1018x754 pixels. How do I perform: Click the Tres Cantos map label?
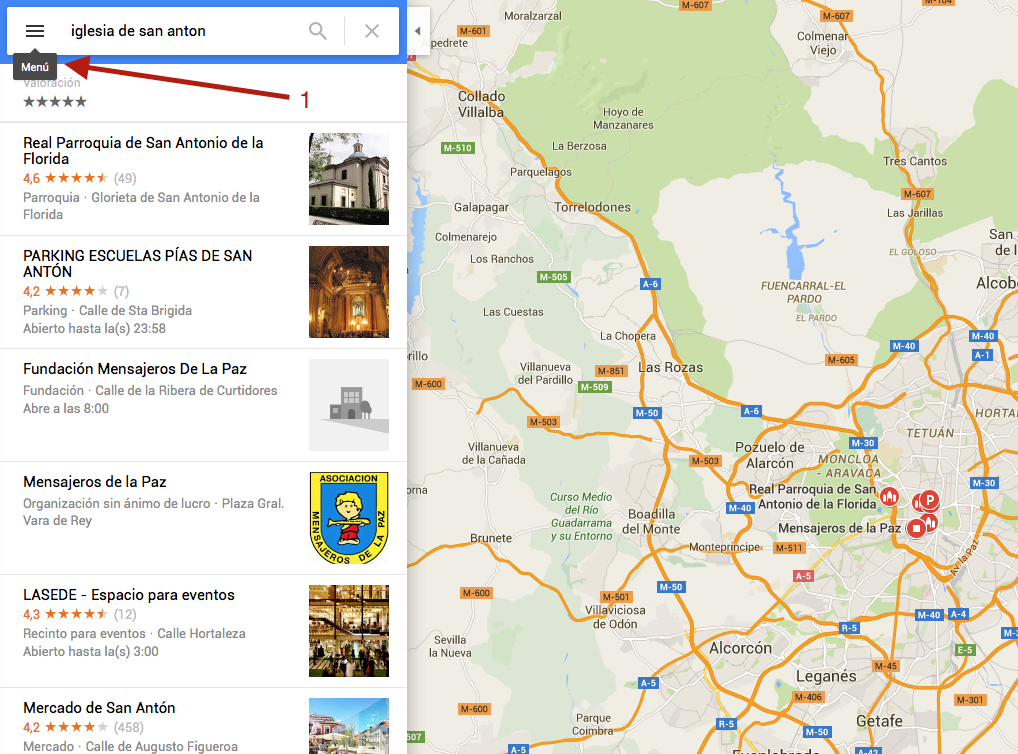pyautogui.click(x=915, y=161)
